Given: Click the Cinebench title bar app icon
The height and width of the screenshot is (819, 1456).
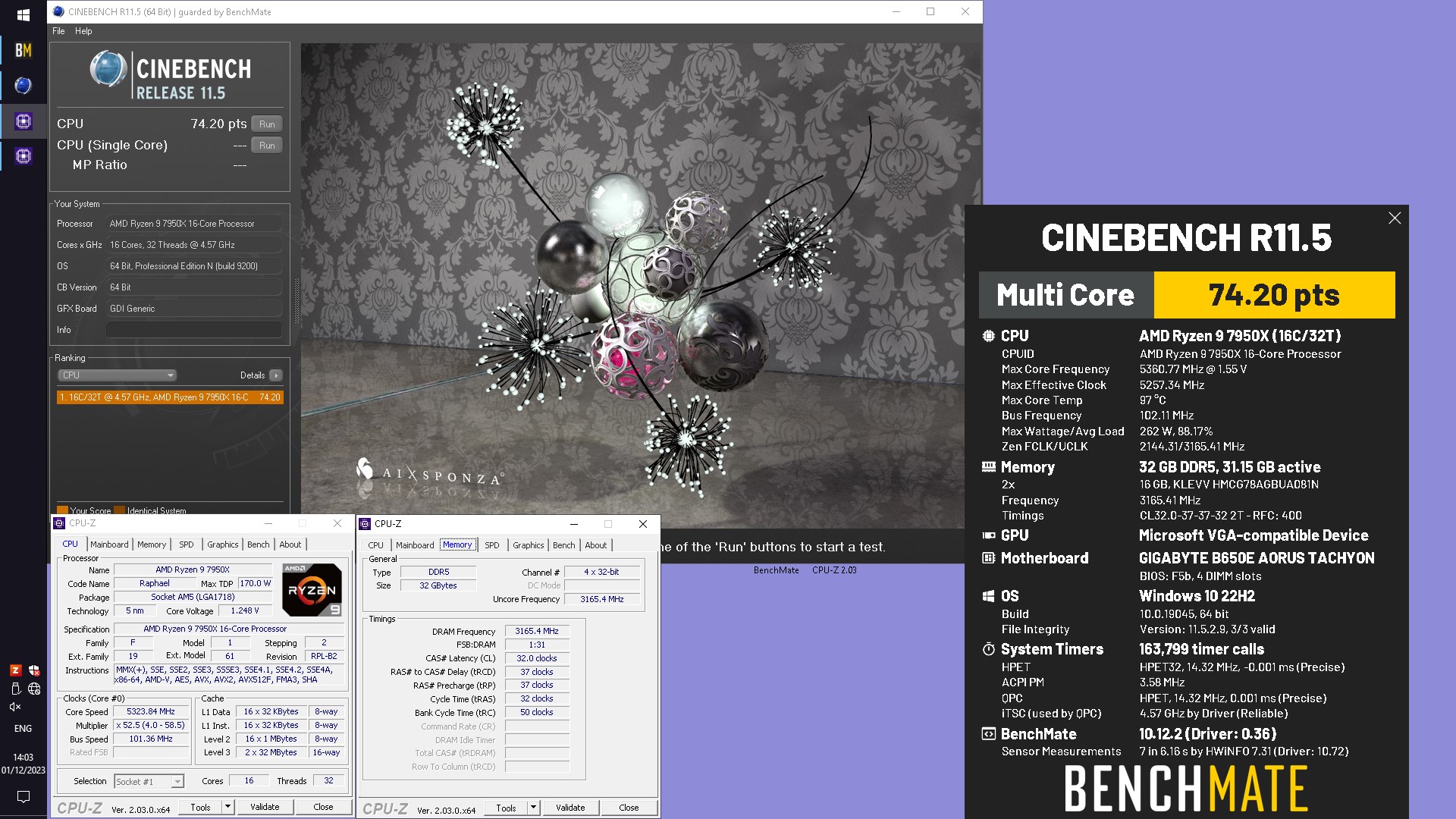Looking at the screenshot, I should [58, 11].
